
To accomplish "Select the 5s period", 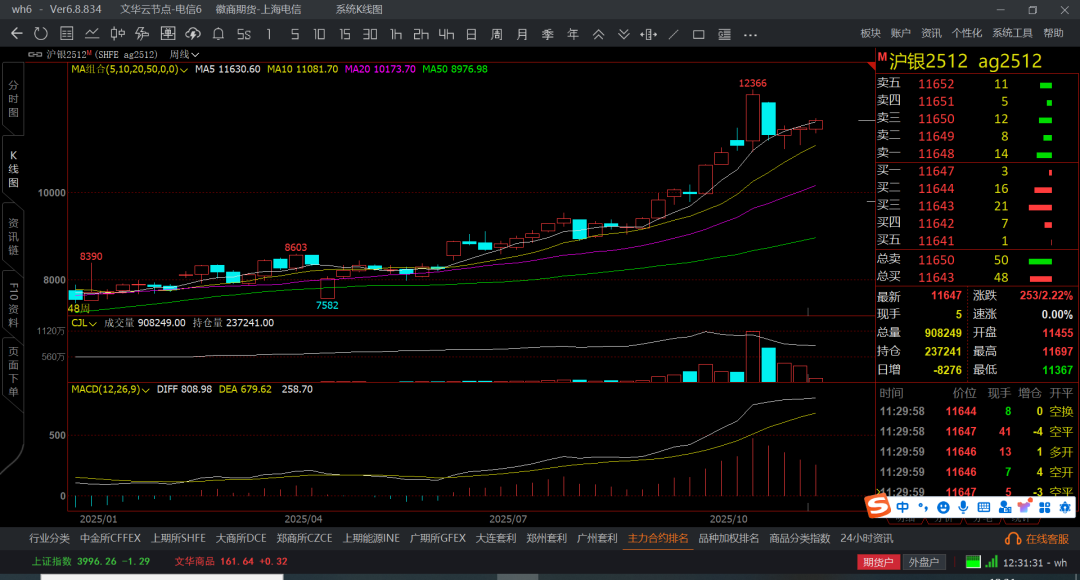I will click(x=244, y=34).
